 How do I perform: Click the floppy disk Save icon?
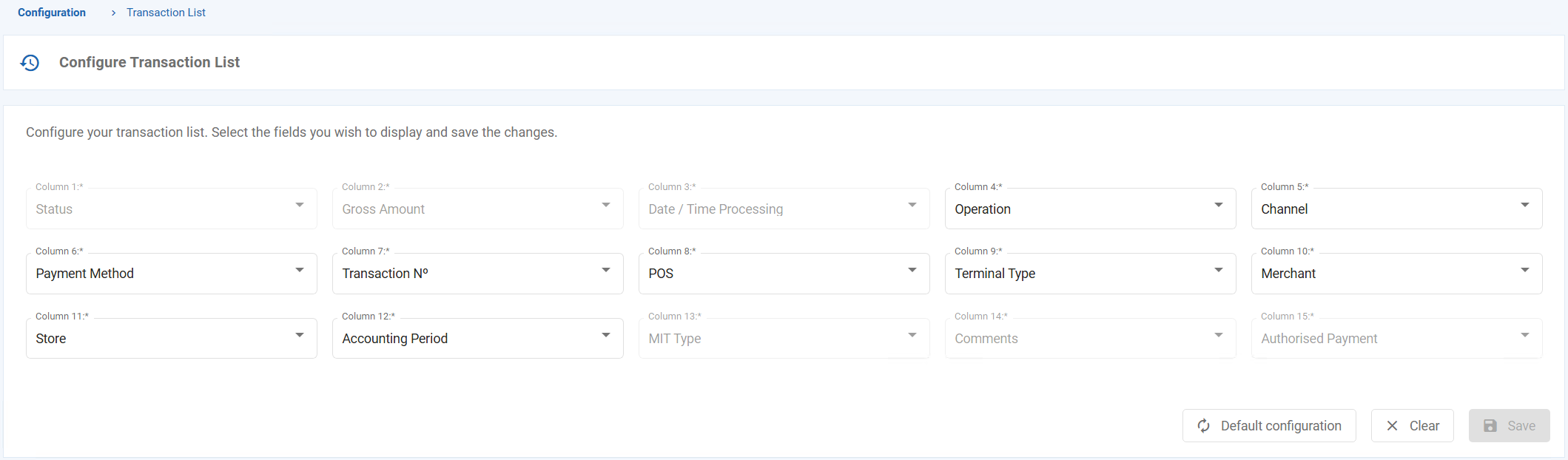point(1490,426)
